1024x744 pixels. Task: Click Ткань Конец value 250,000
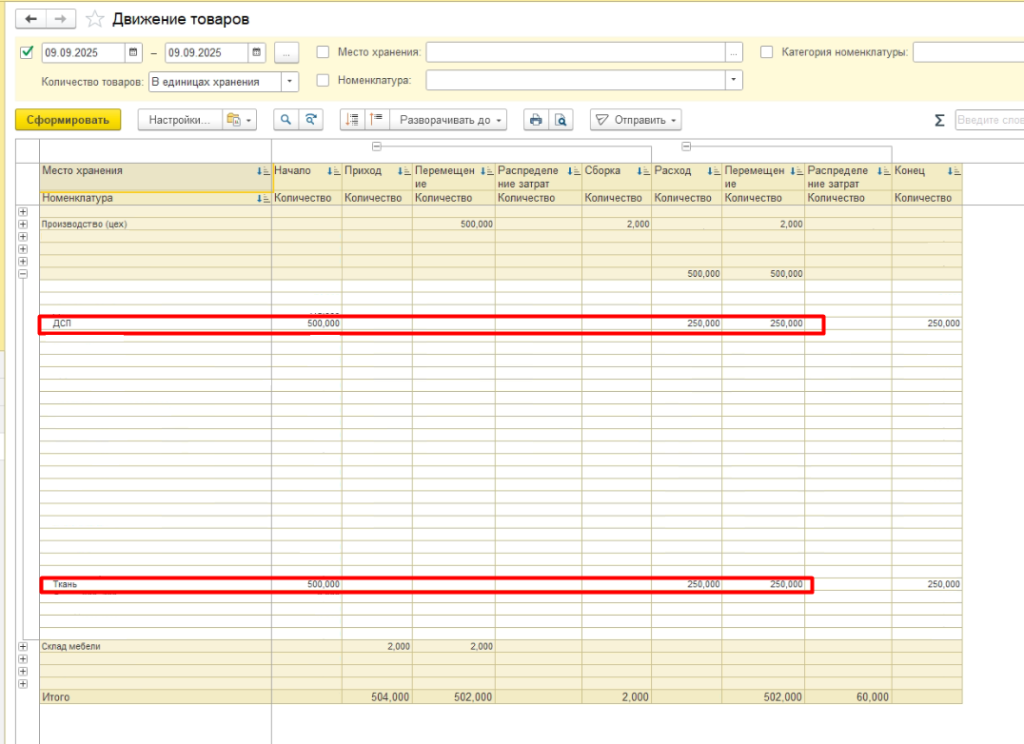click(944, 584)
